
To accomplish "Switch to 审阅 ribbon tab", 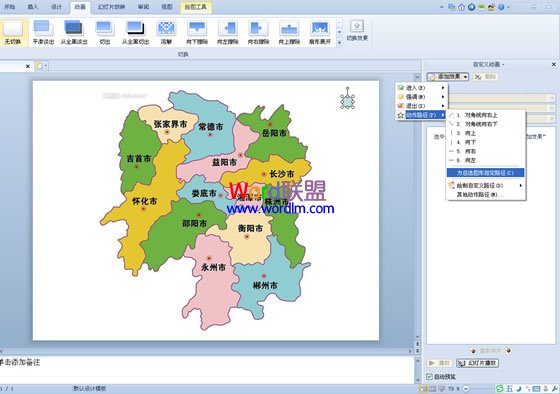I will 144,7.
